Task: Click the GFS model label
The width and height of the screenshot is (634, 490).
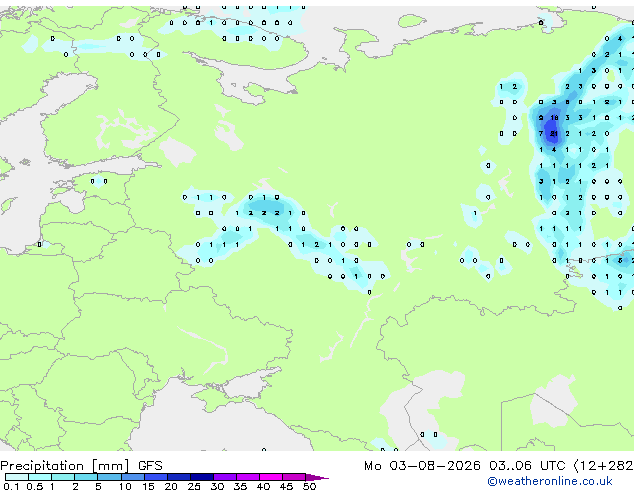Action: coord(150,466)
